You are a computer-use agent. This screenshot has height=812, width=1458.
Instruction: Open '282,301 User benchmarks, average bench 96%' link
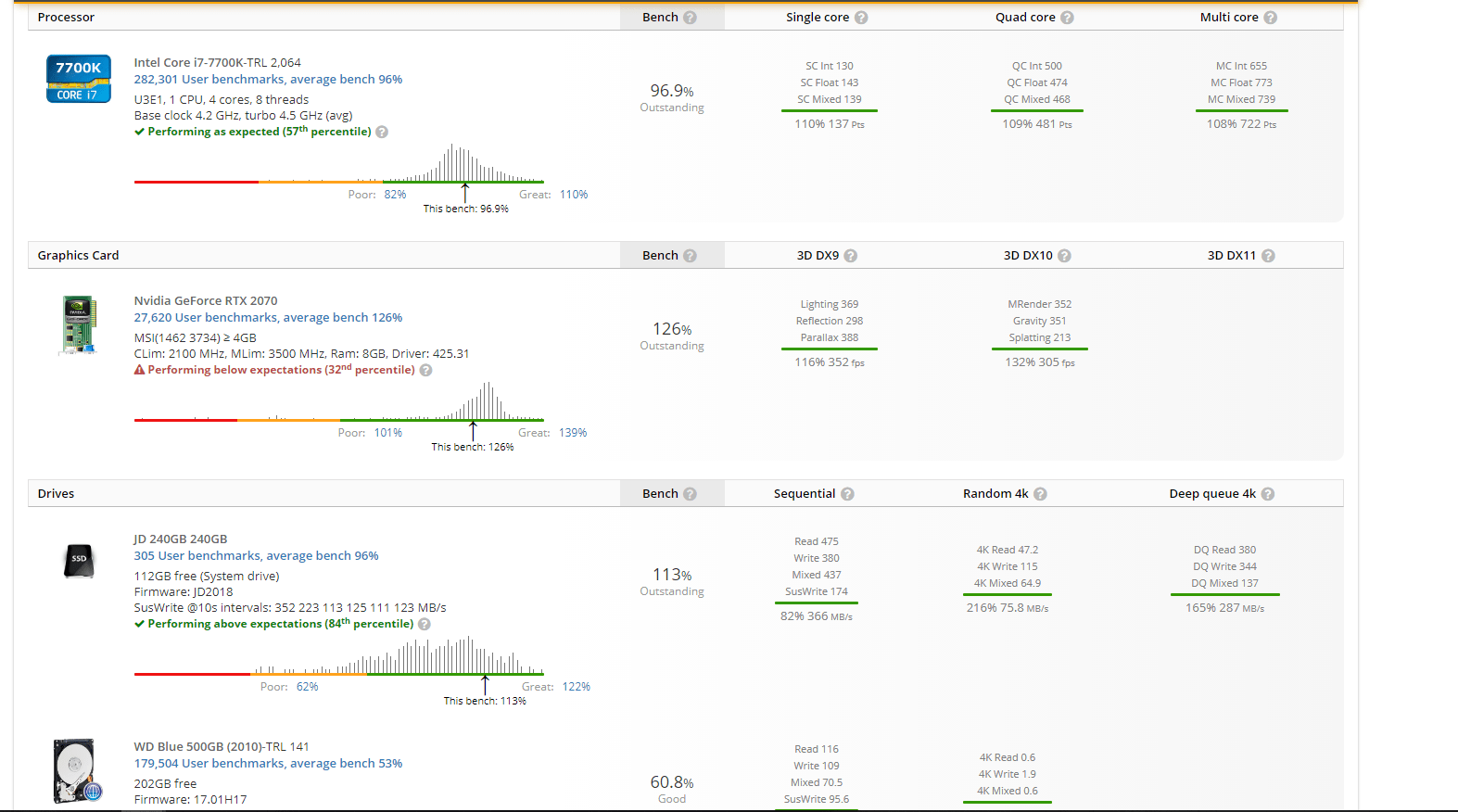(x=268, y=80)
